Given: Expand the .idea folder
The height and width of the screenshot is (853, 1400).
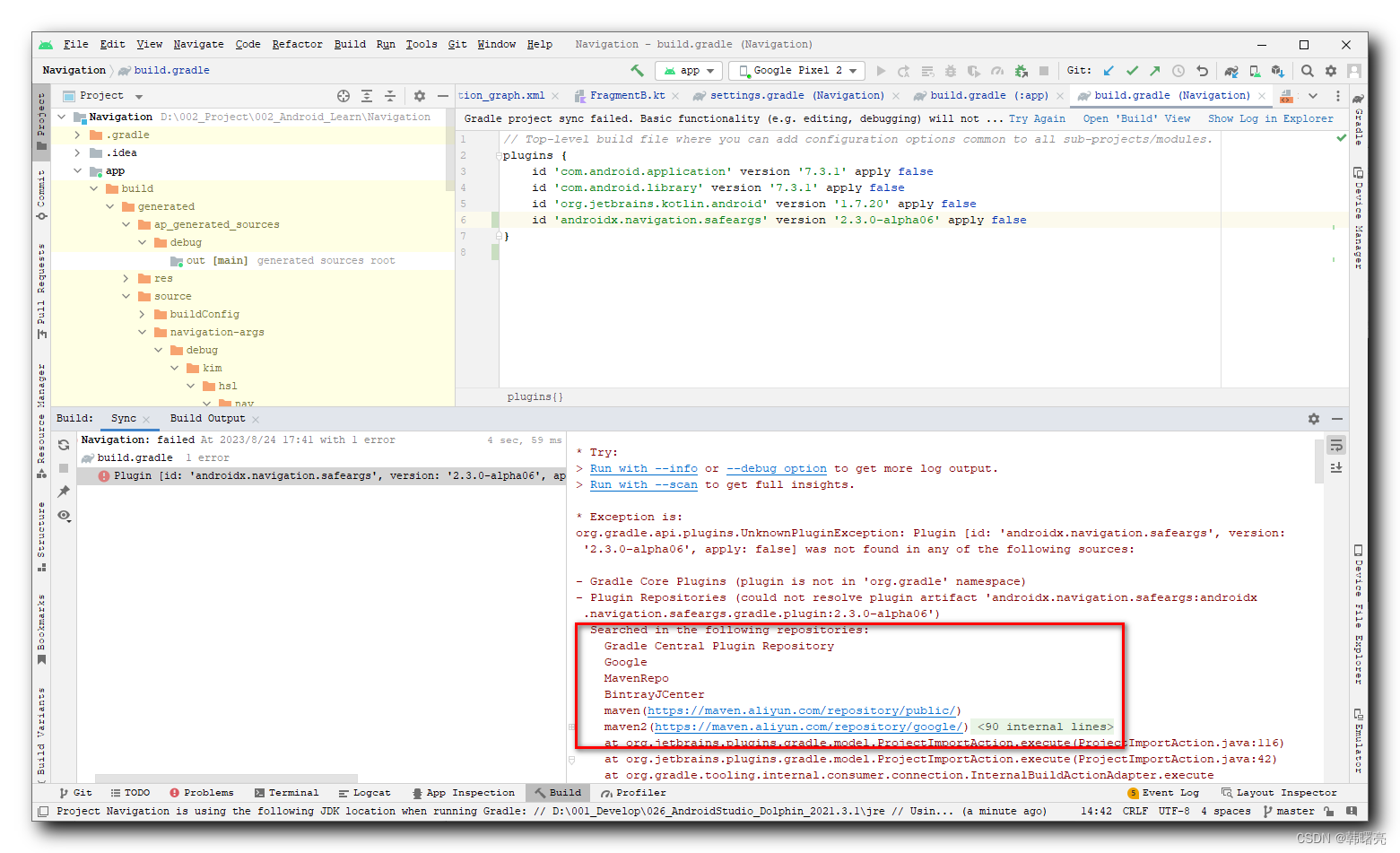Looking at the screenshot, I should pos(79,152).
